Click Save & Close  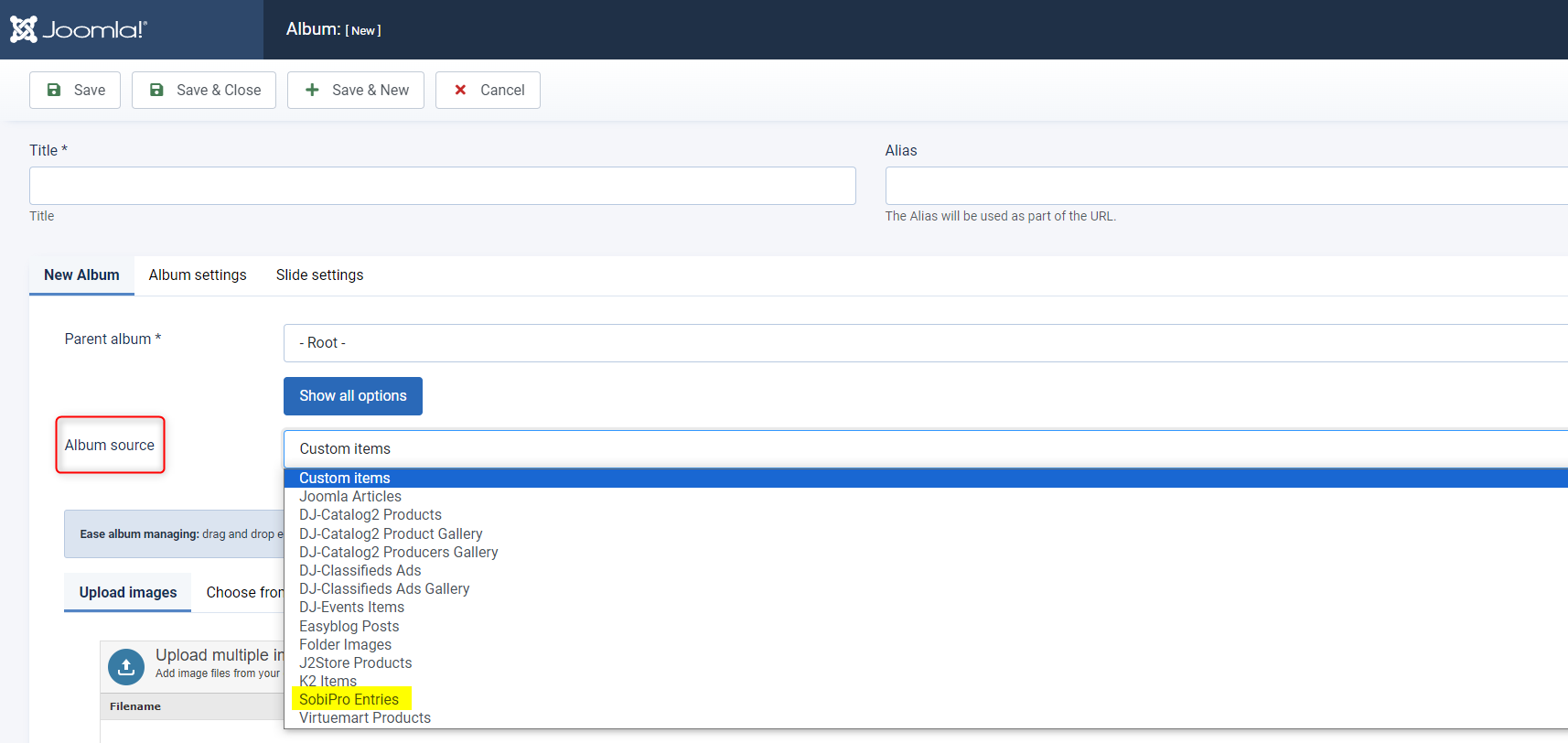tap(204, 90)
